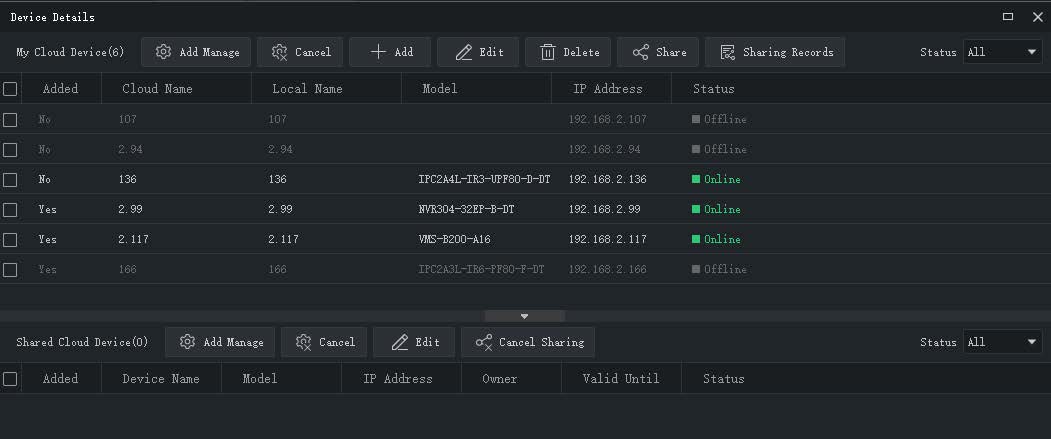This screenshot has height=439, width=1051.
Task: Click the Share network icon
Action: pos(641,52)
